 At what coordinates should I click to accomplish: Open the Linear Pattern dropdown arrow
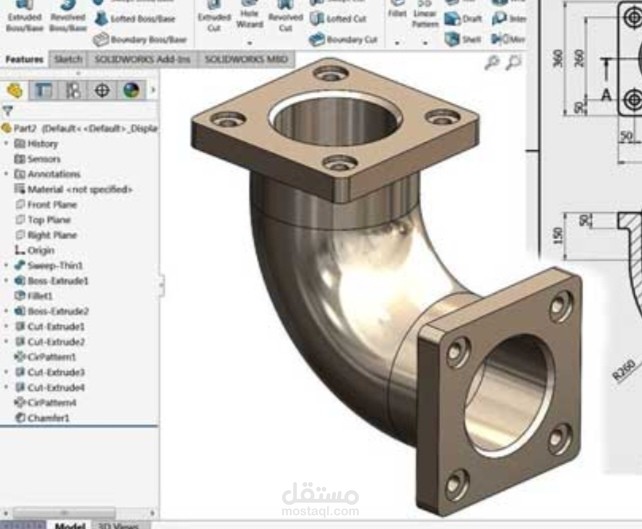tap(425, 42)
